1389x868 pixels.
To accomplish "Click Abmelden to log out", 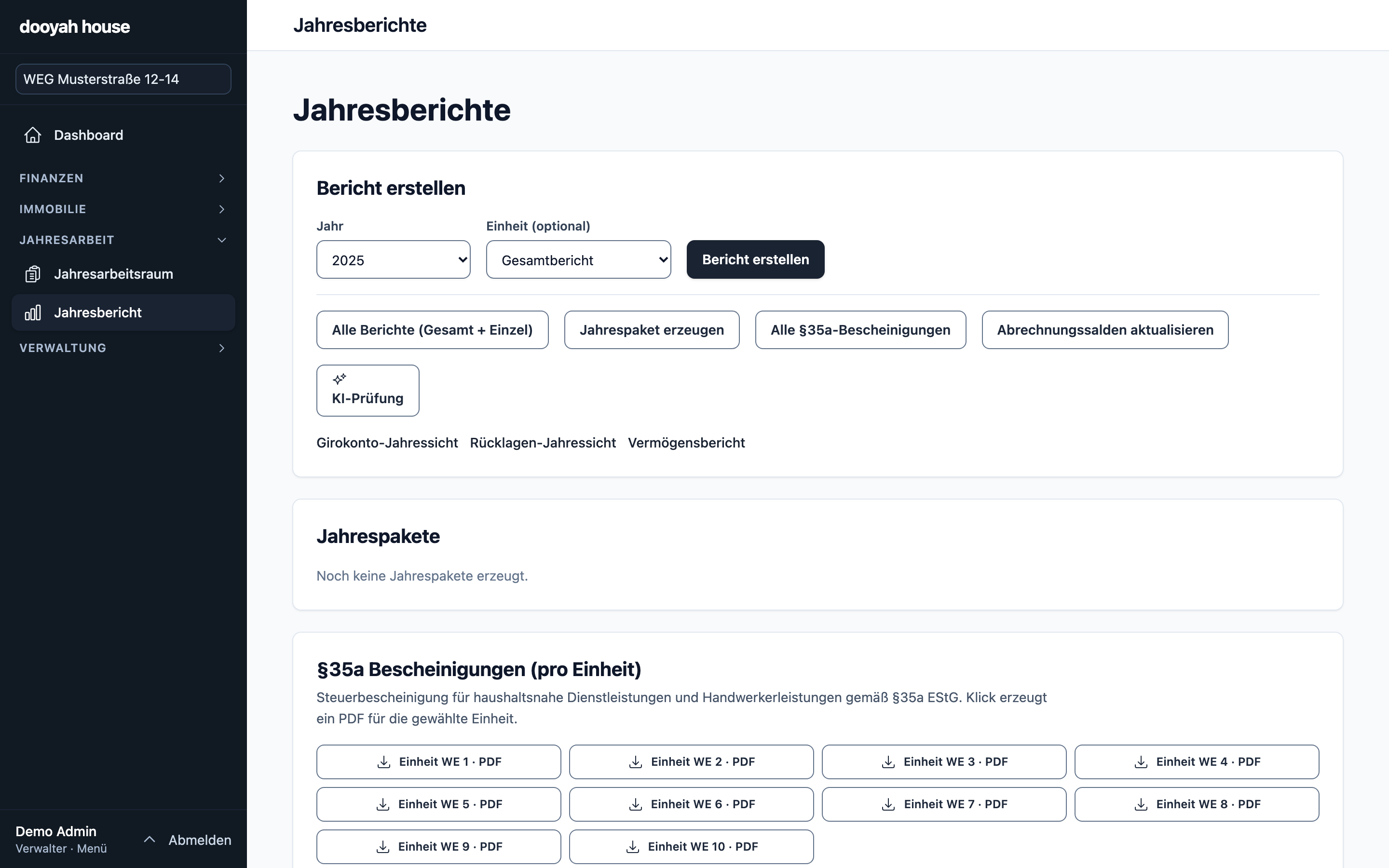I will (200, 840).
